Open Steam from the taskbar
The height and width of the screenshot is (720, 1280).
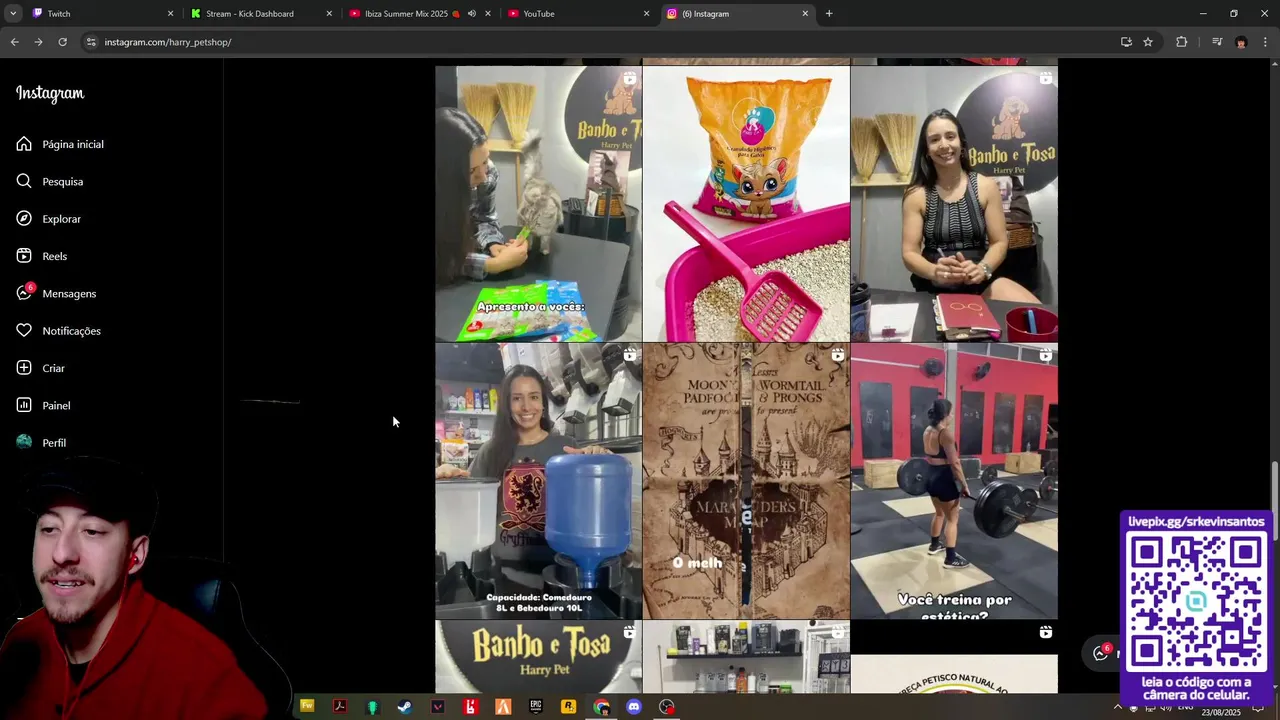coord(404,707)
